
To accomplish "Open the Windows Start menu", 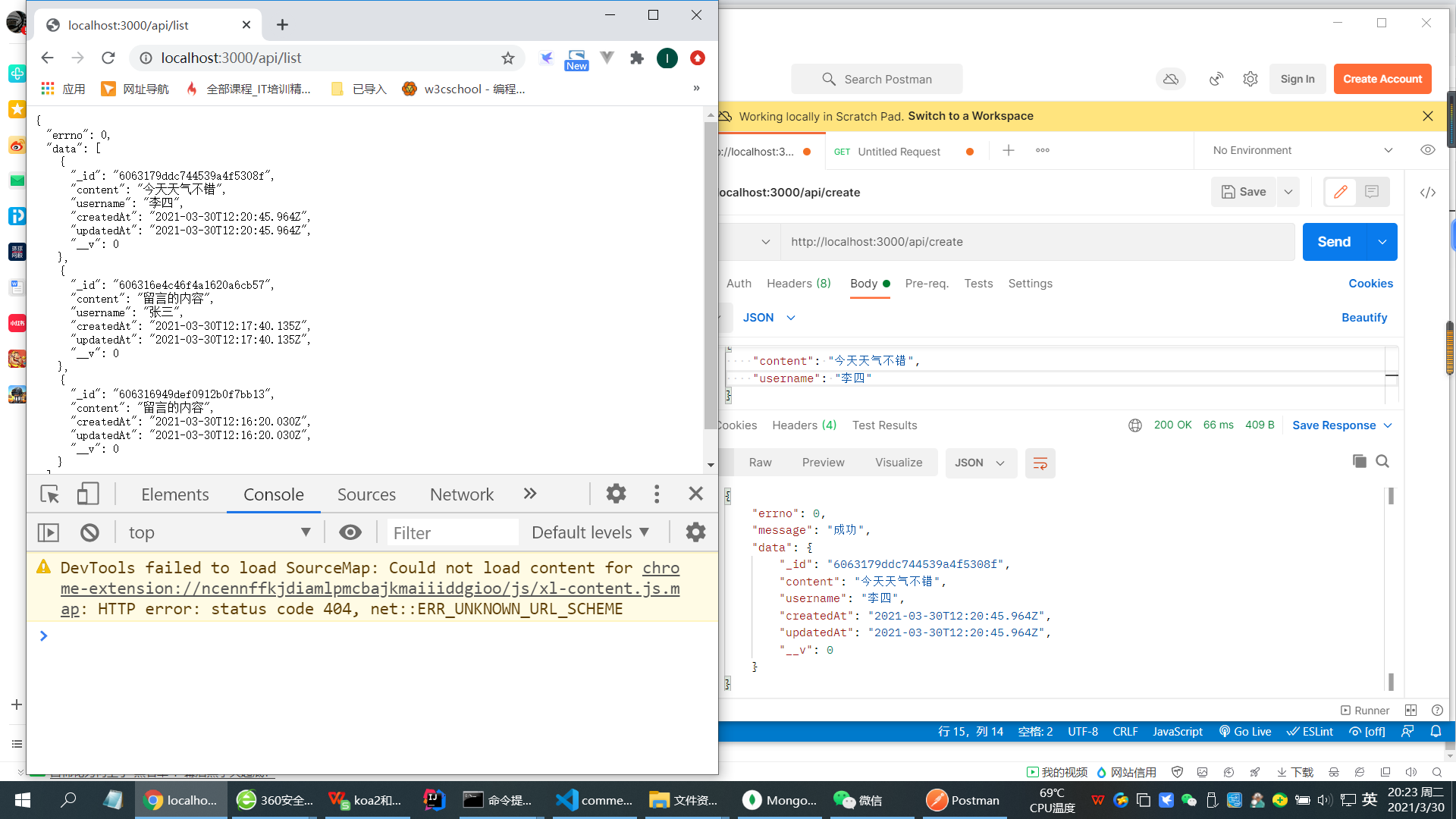I will pyautogui.click(x=23, y=800).
